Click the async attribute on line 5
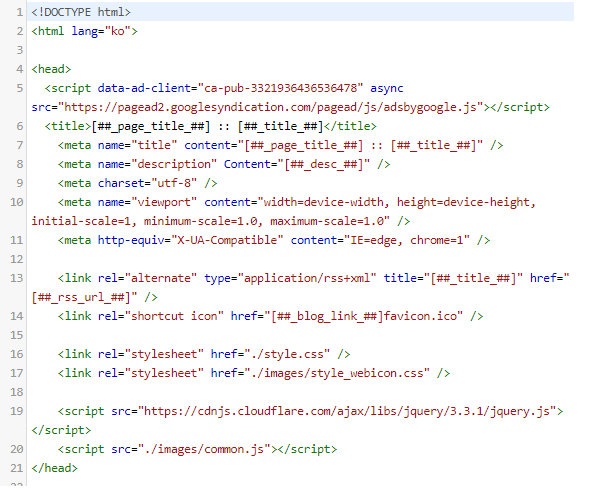Viewport: 609px width, 491px height. [387, 89]
